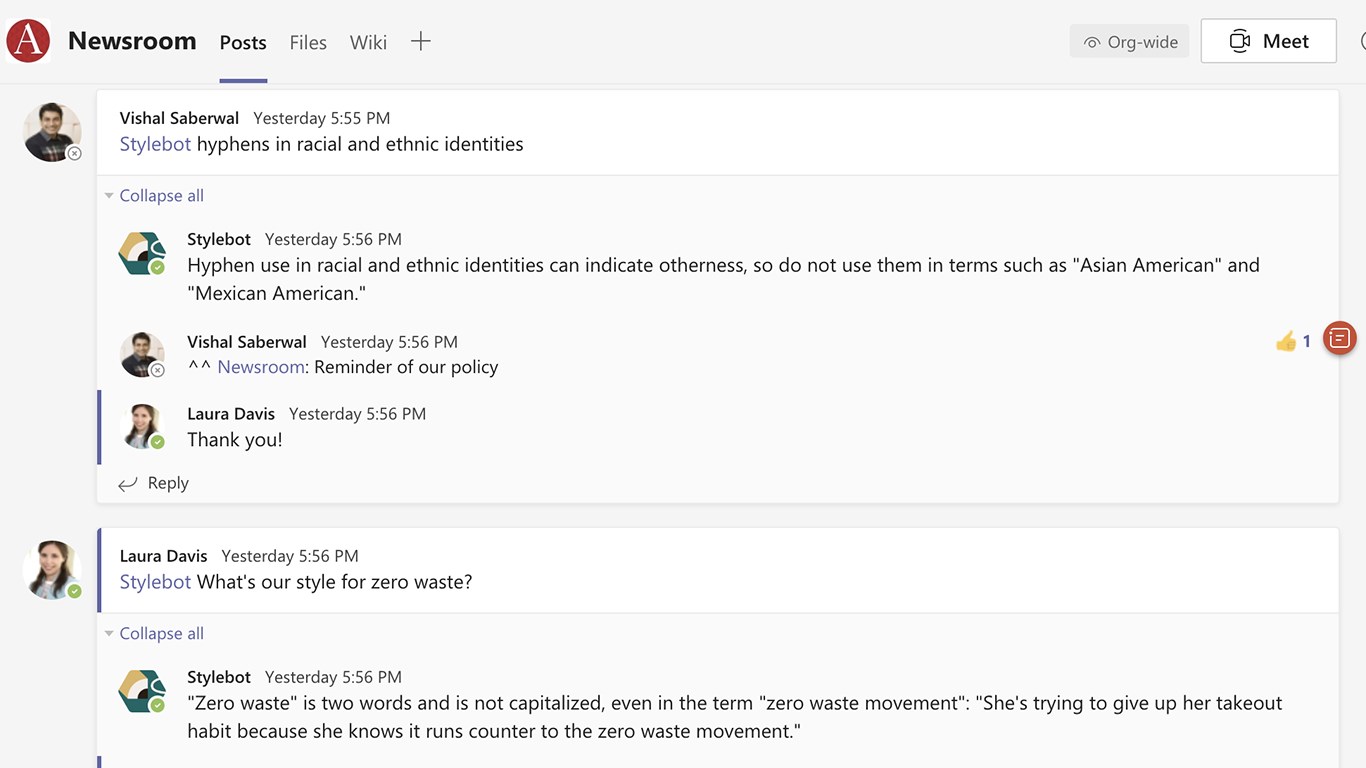This screenshot has height=768, width=1366.
Task: Click Vishal Saberwal's large profile picture
Action: (52, 131)
